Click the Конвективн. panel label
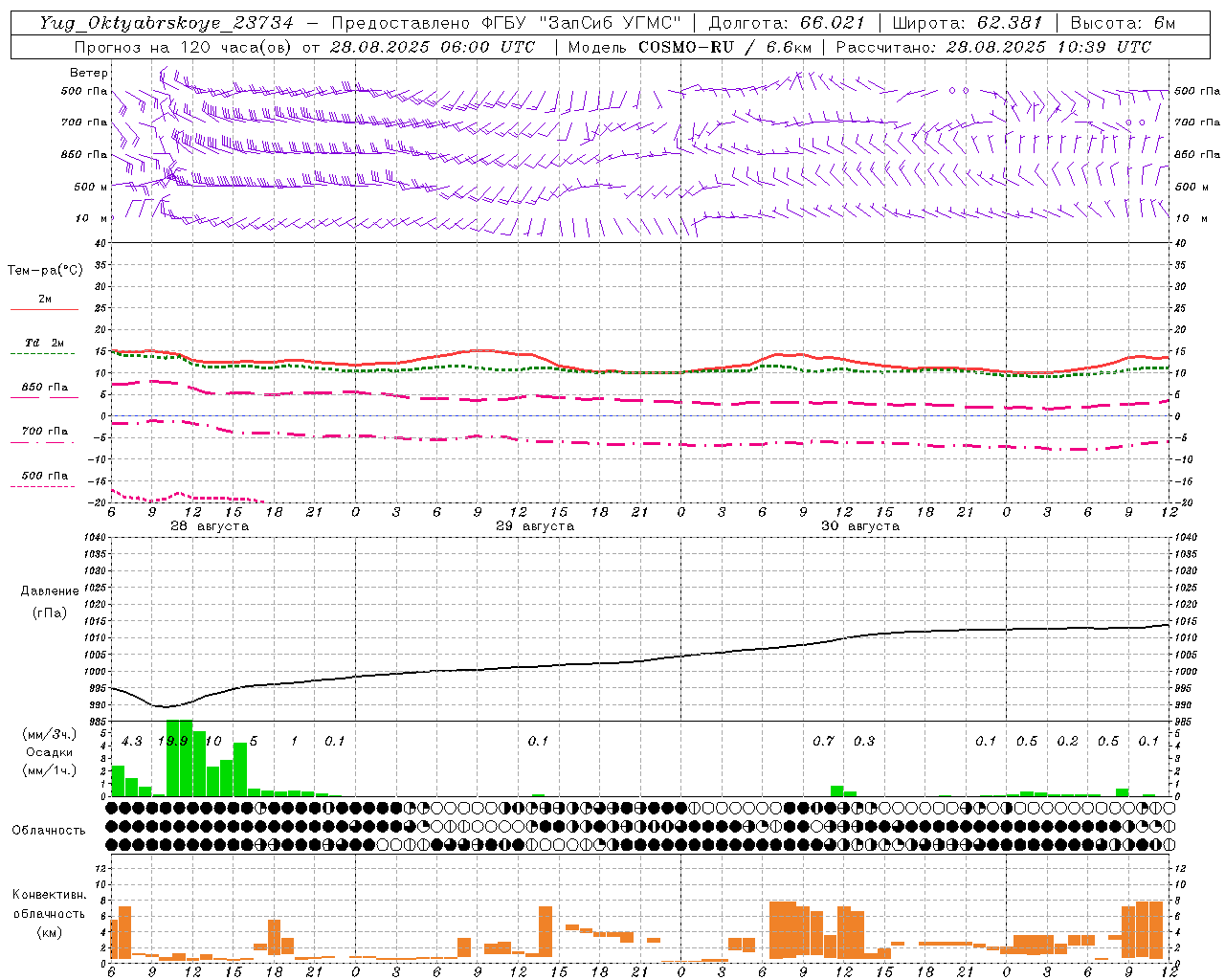Viewport: 1225px width, 980px height. pyautogui.click(x=49, y=895)
